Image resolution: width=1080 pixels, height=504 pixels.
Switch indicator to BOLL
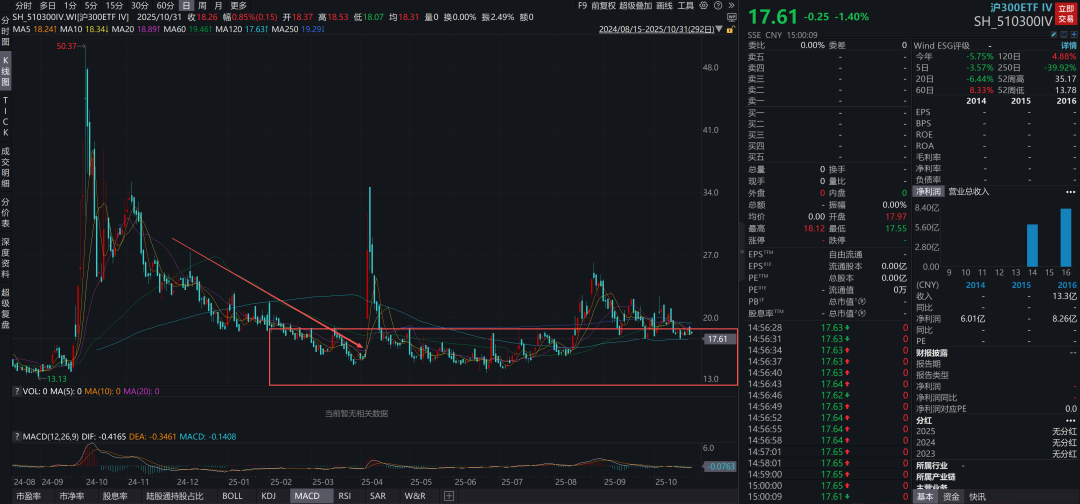click(x=232, y=496)
